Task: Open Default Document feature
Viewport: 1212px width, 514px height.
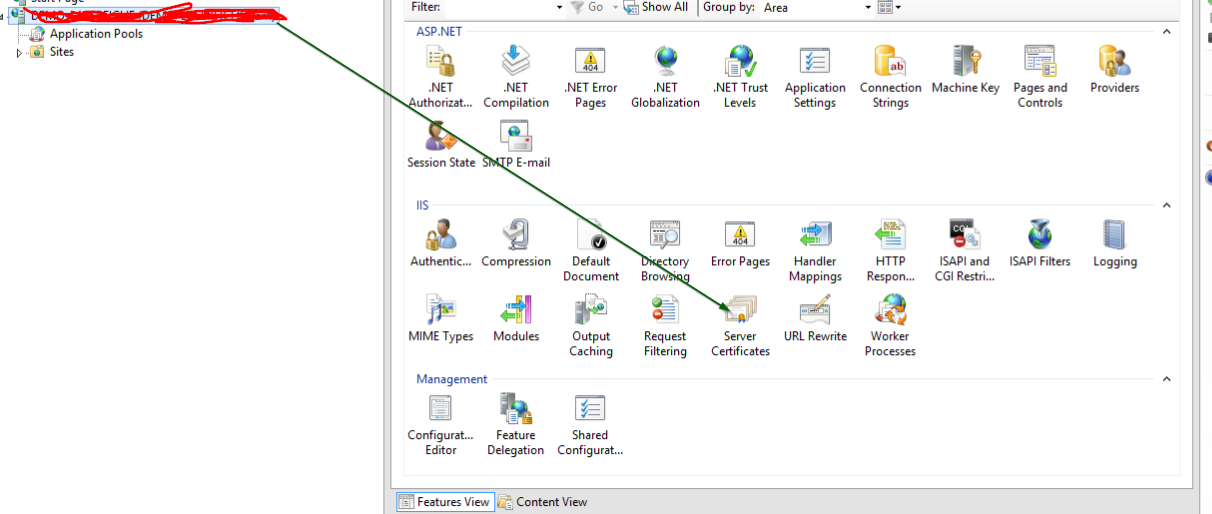Action: point(590,251)
